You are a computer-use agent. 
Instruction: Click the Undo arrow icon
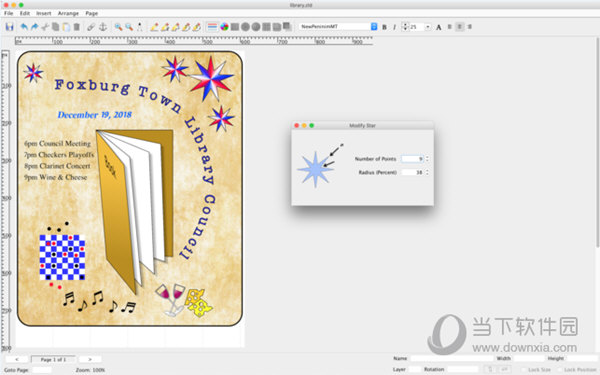tap(24, 27)
